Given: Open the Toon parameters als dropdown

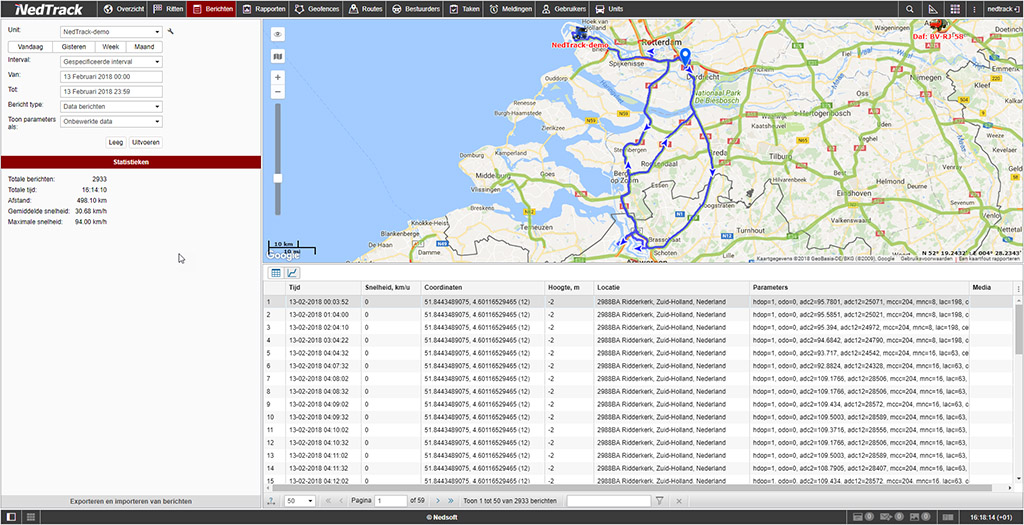Looking at the screenshot, I should (111, 121).
